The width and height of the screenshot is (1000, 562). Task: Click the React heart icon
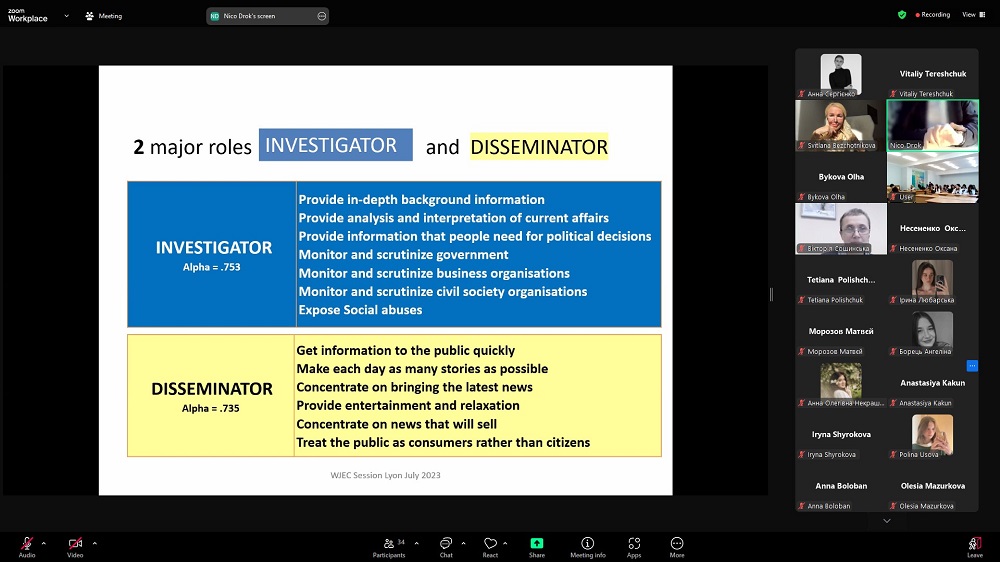[490, 545]
